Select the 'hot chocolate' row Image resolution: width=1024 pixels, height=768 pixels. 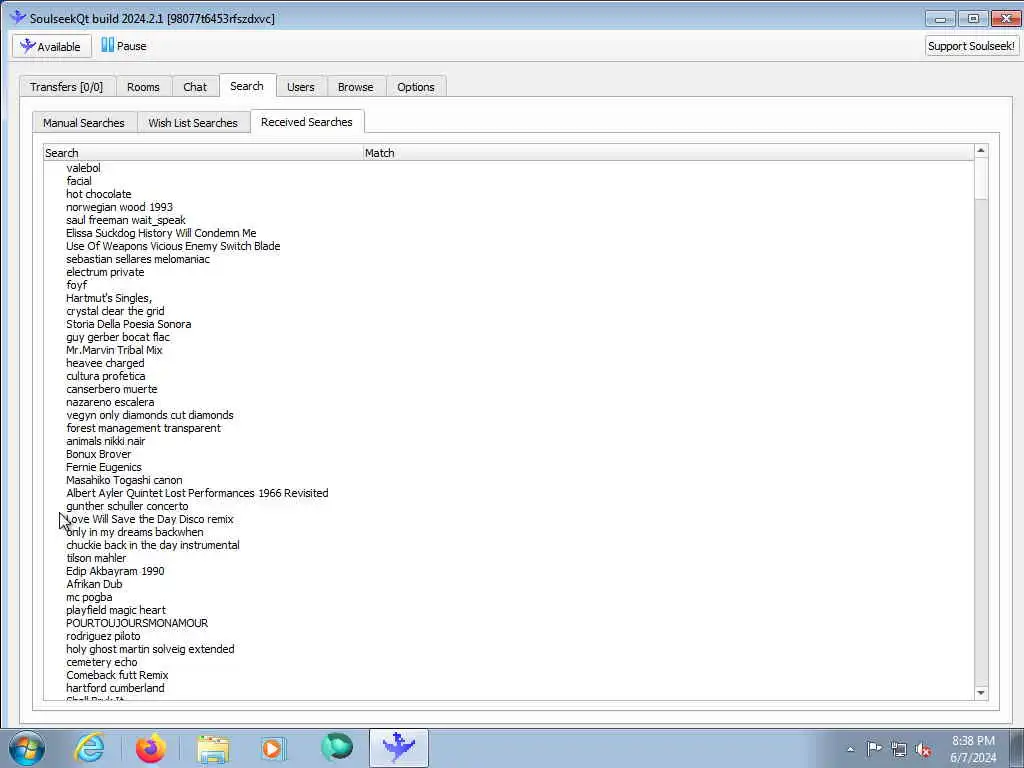(x=99, y=194)
